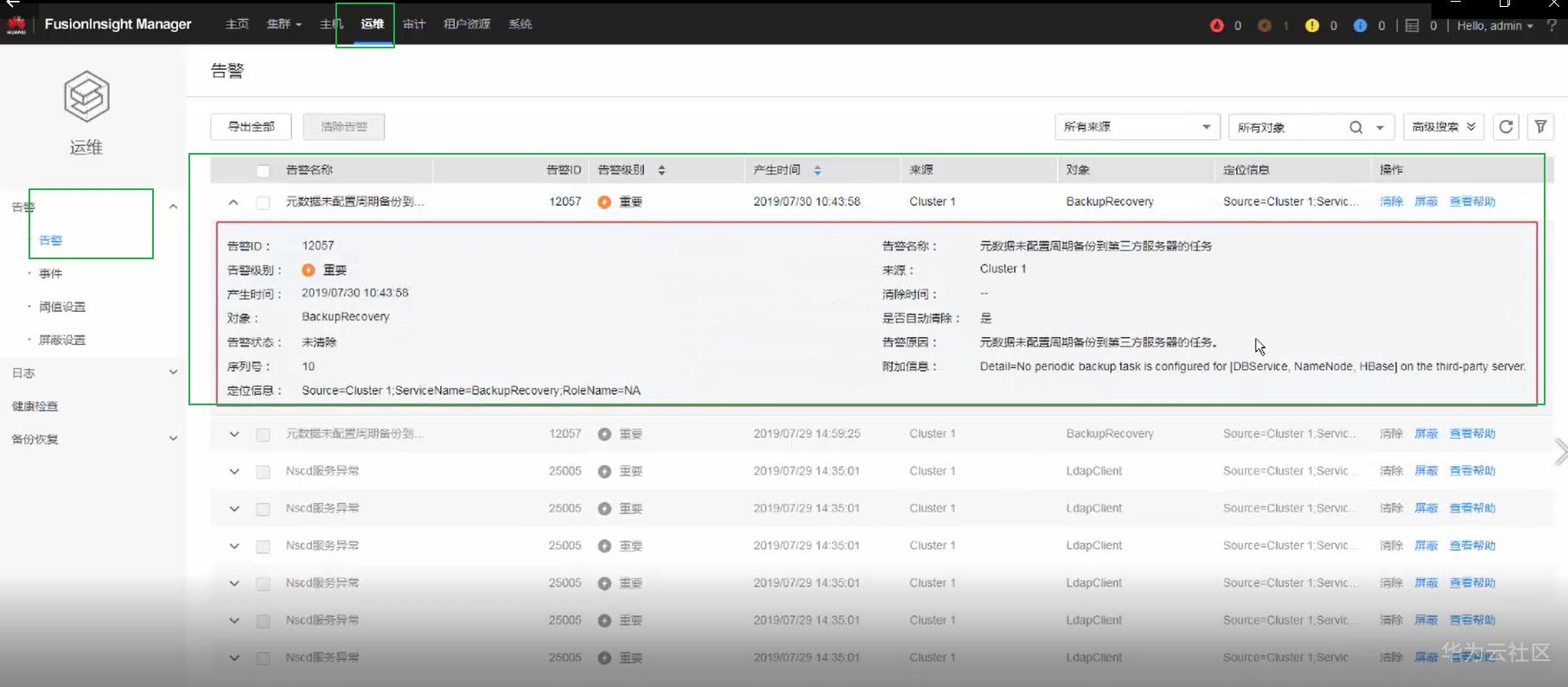Open the 租户资源 tab

click(467, 24)
